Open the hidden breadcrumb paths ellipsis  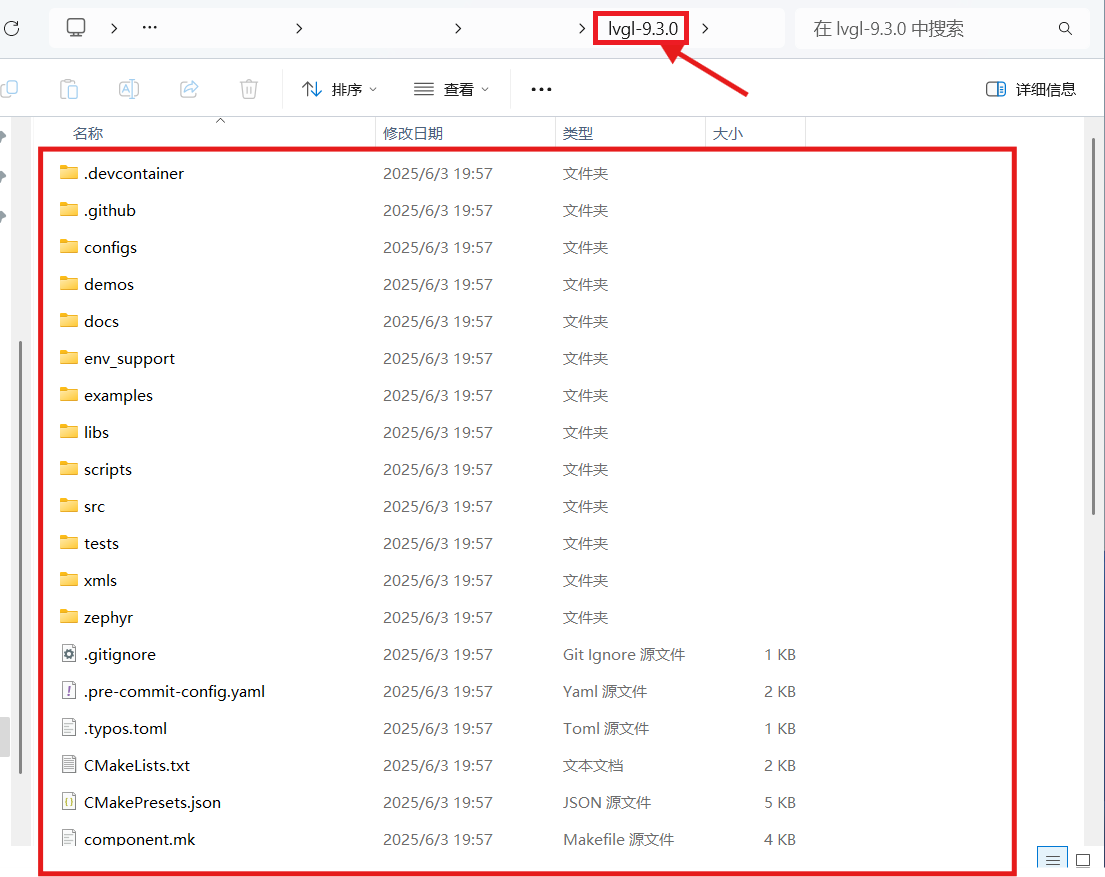149,28
